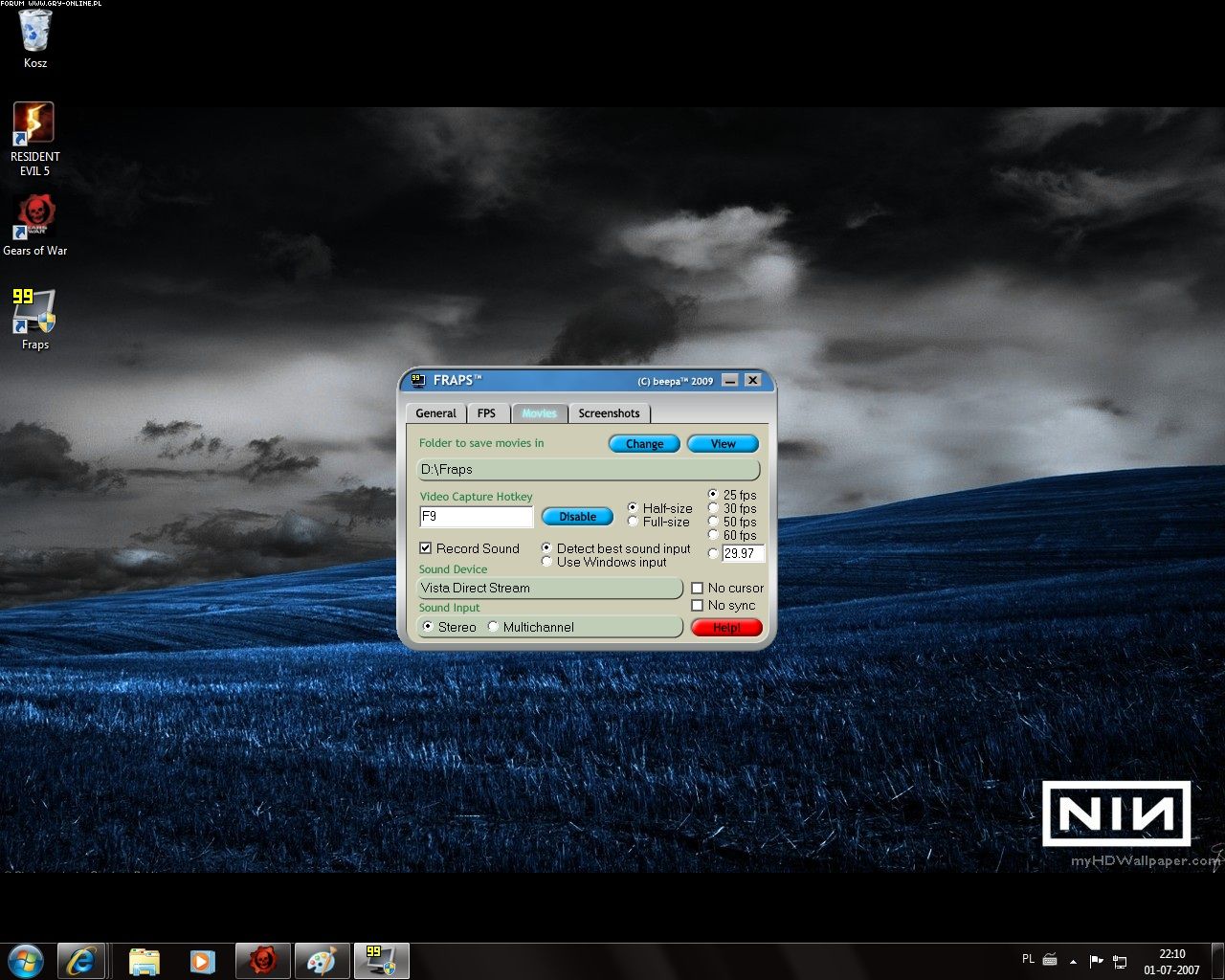Select Detect best sound input
The image size is (1225, 980).
coord(615,548)
